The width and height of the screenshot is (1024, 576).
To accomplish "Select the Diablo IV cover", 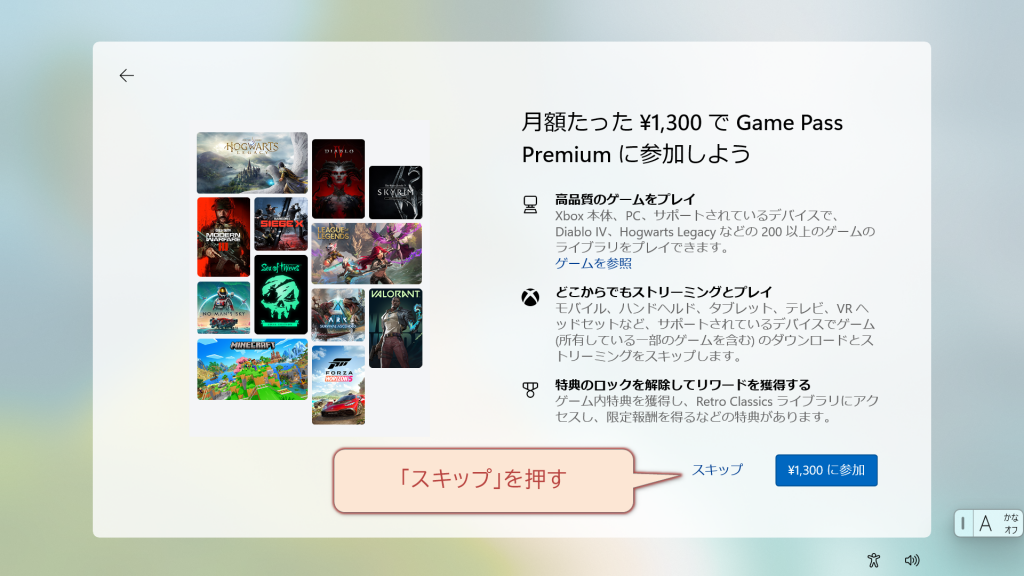I will click(x=338, y=179).
